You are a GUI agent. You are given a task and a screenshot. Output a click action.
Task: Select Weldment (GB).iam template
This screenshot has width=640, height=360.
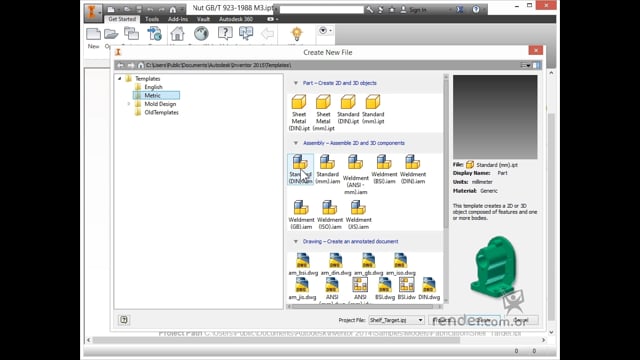[301, 214]
